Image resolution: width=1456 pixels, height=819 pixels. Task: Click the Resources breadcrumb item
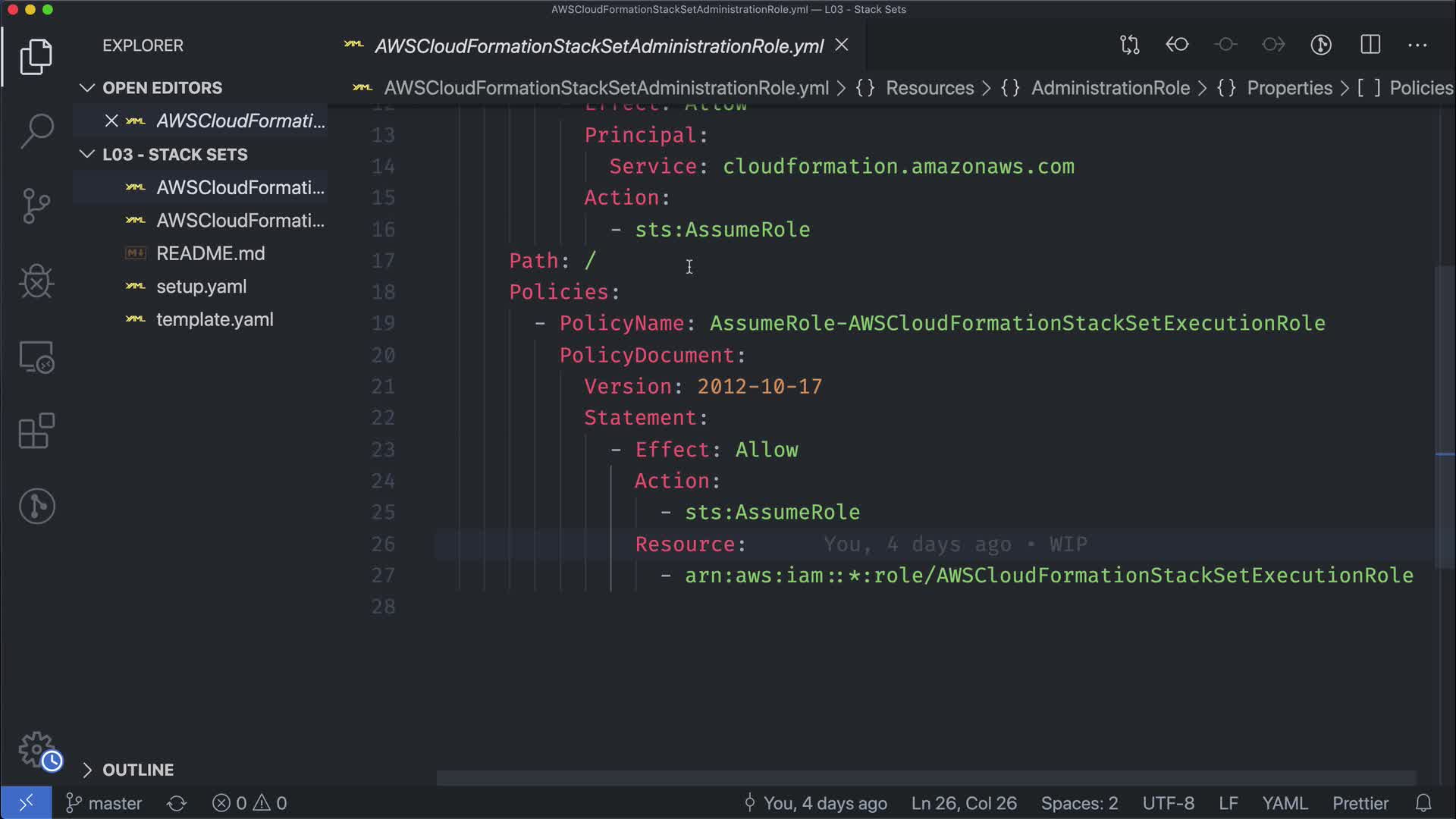pyautogui.click(x=929, y=88)
